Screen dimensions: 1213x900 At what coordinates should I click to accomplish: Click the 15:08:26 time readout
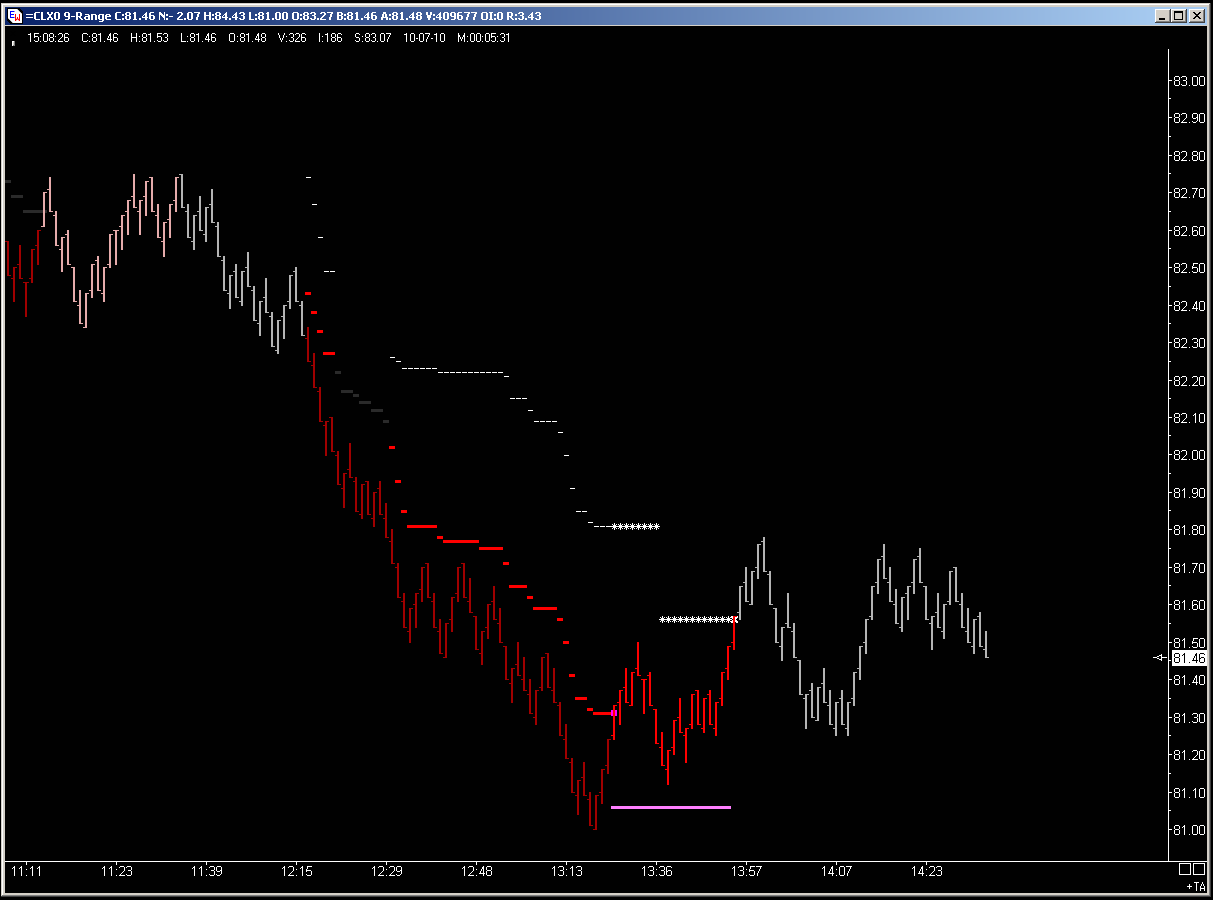[x=48, y=38]
